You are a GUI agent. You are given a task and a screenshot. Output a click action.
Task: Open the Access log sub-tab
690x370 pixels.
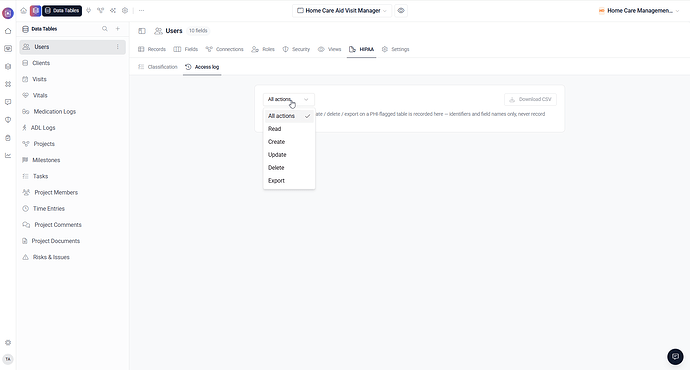pyautogui.click(x=202, y=67)
